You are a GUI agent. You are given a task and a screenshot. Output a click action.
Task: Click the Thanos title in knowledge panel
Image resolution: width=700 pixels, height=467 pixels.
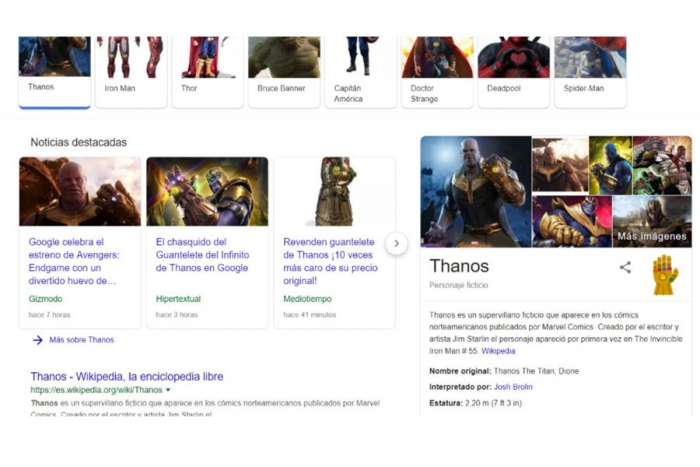459,266
